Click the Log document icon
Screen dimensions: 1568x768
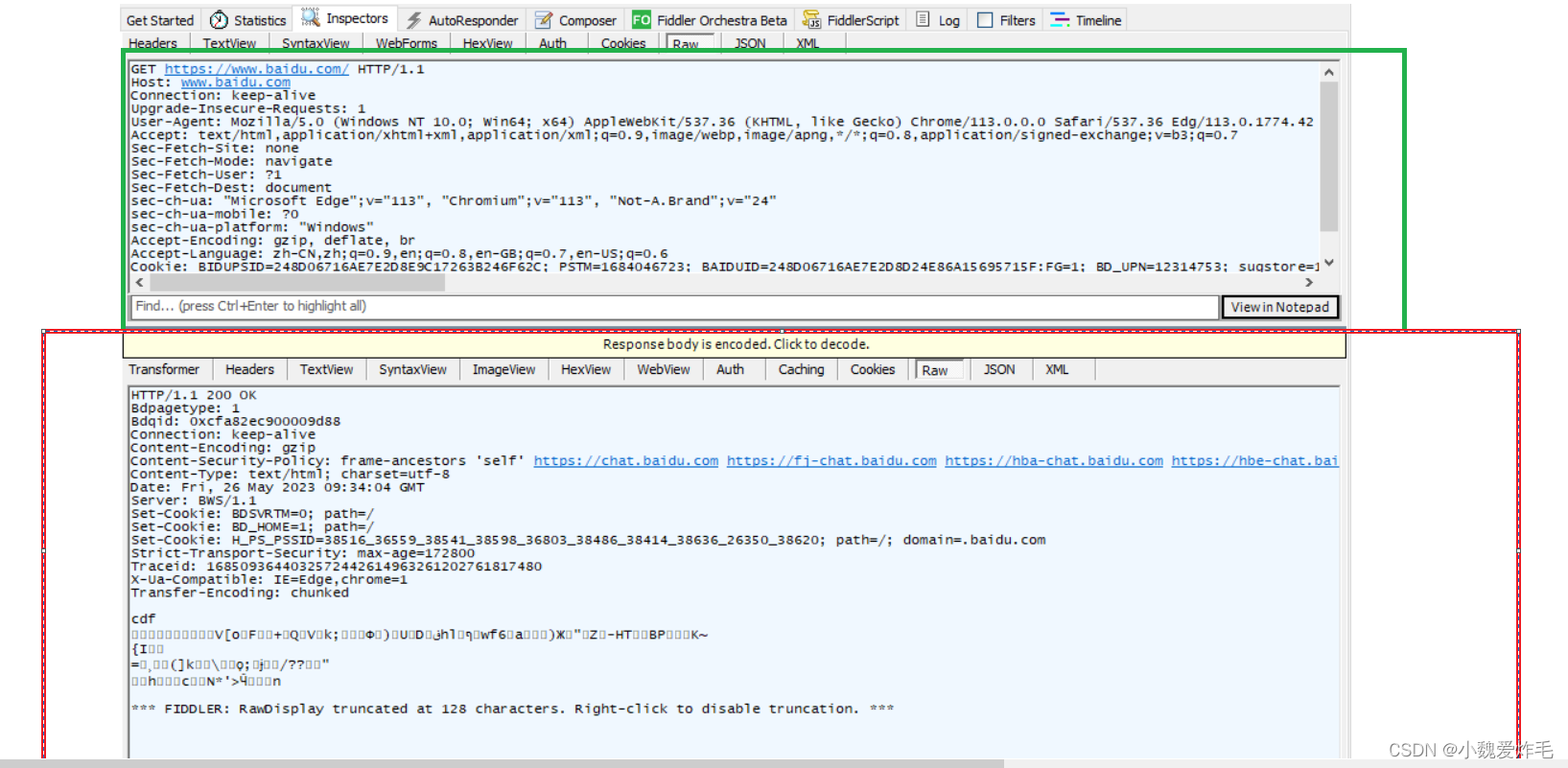[x=923, y=19]
